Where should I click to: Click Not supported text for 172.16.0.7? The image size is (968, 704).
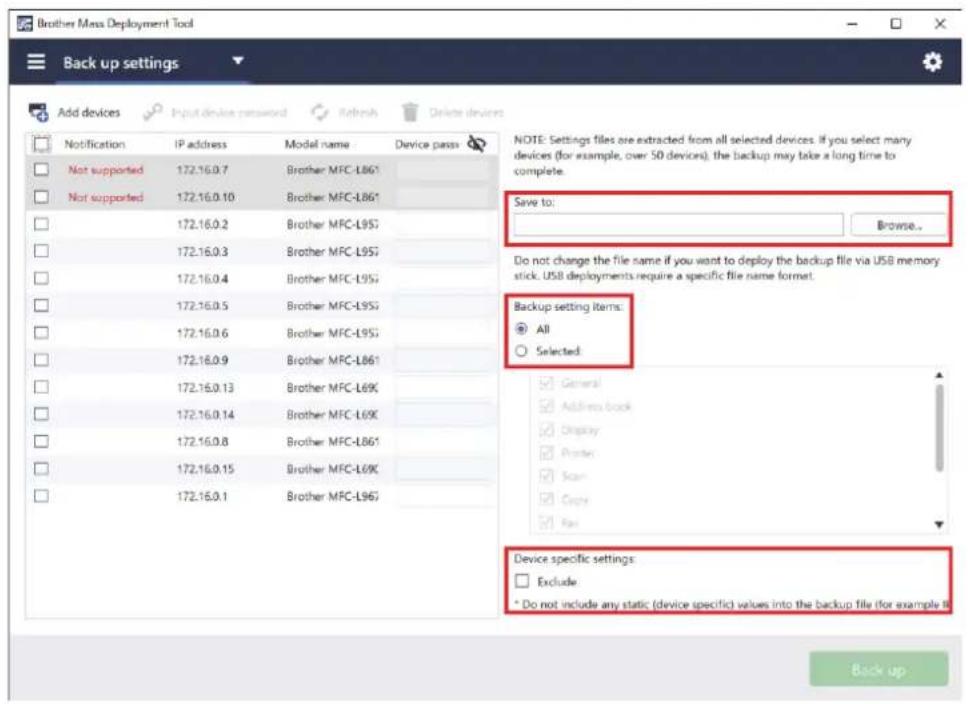coord(106,170)
